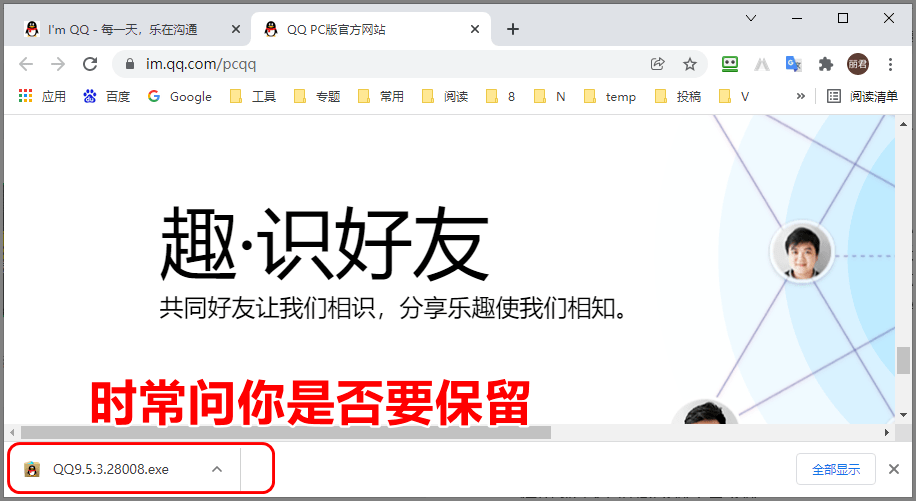Screen dimensions: 916x501
Task: Click horizontal scrollbar right arrow
Action: click(x=887, y=433)
